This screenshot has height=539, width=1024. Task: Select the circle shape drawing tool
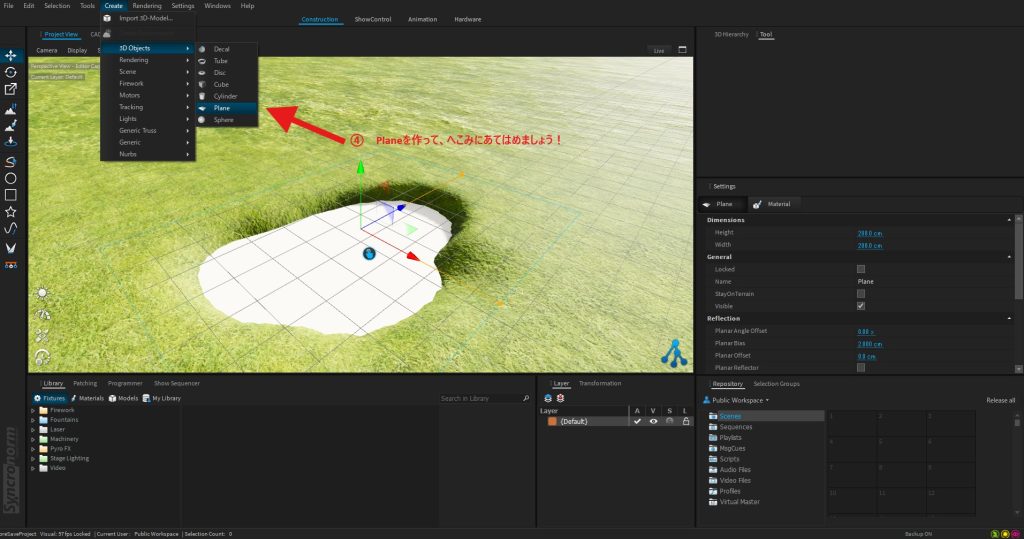(x=11, y=178)
